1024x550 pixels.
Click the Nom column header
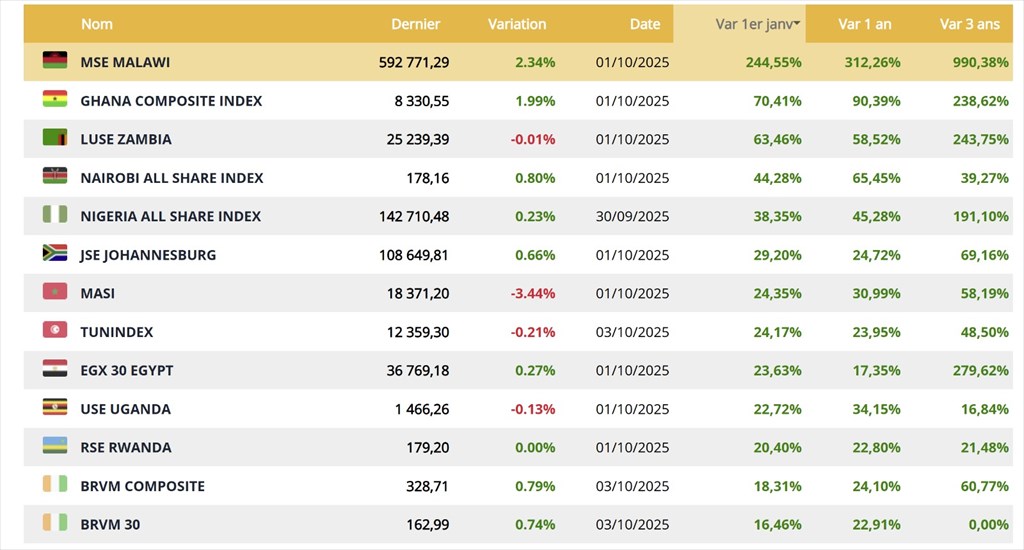97,24
